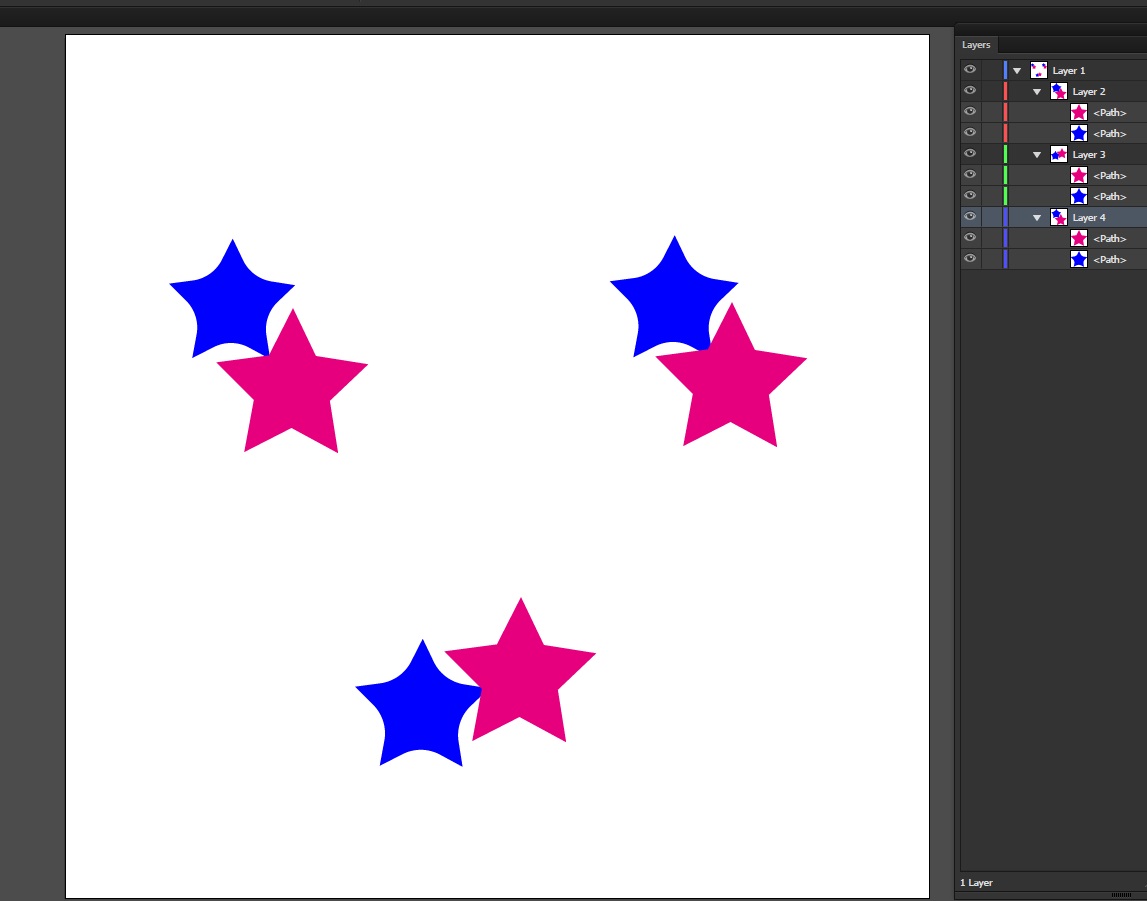Click the Layer 1 thumbnail preview
1147x901 pixels.
[1039, 70]
